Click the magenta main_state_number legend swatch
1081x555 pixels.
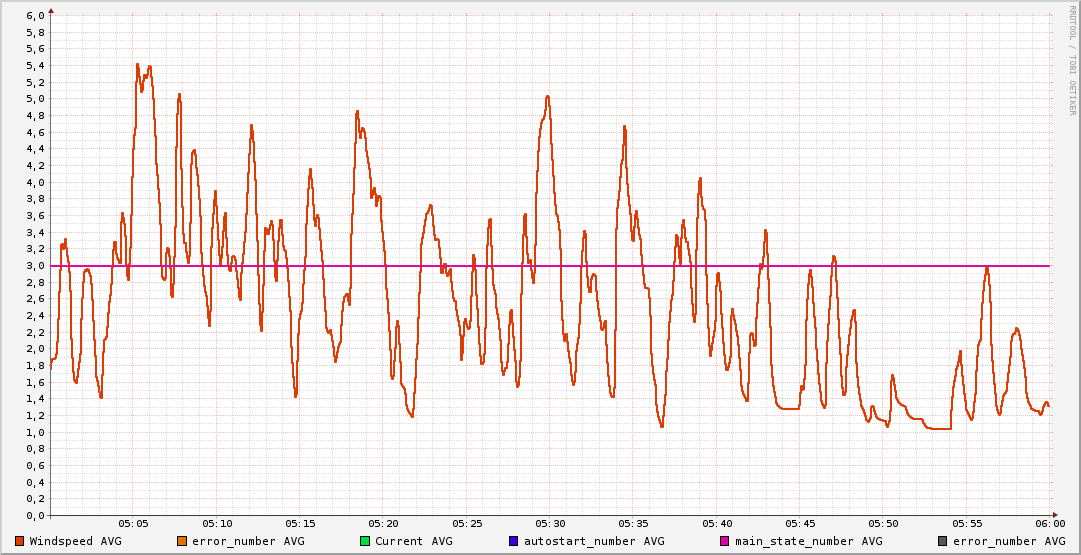(725, 541)
